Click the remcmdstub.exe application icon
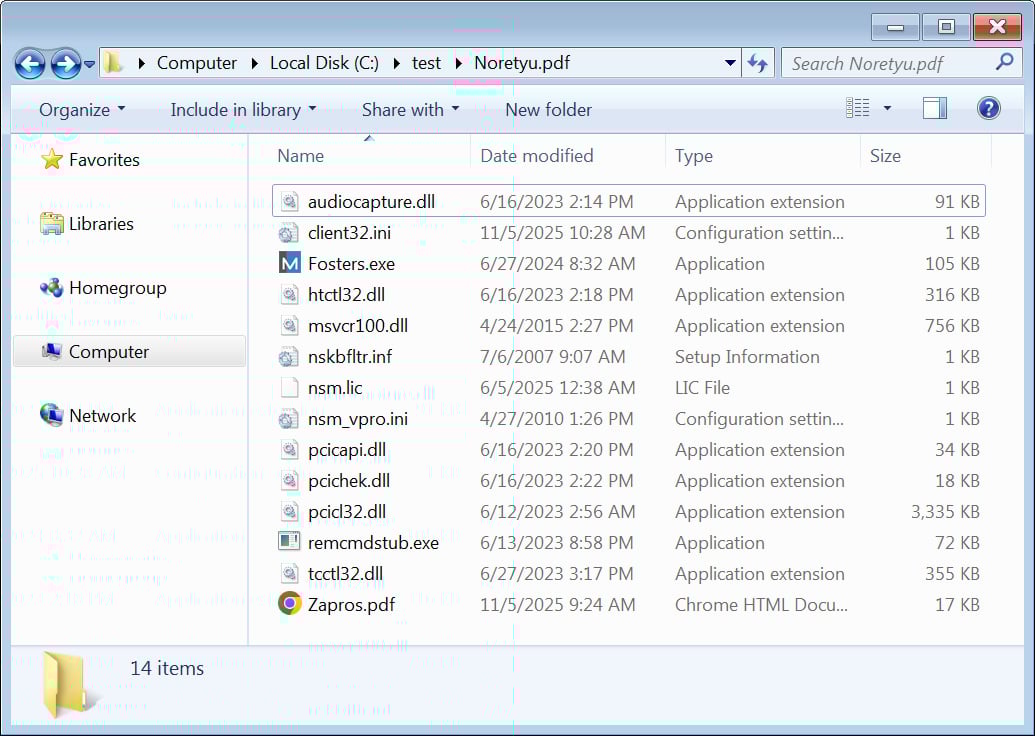 289,542
